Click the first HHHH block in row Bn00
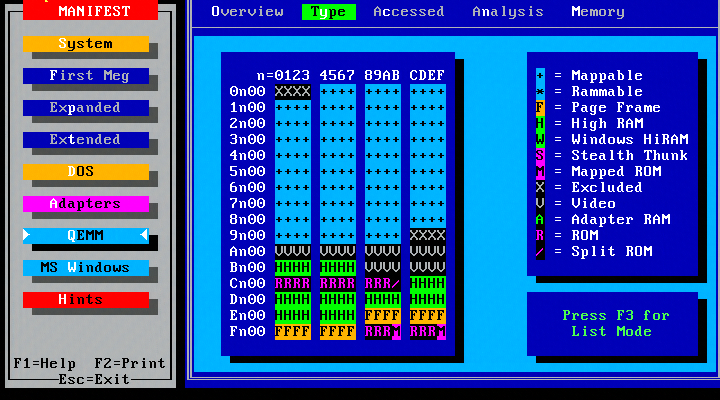This screenshot has height=400, width=720. pyautogui.click(x=293, y=268)
